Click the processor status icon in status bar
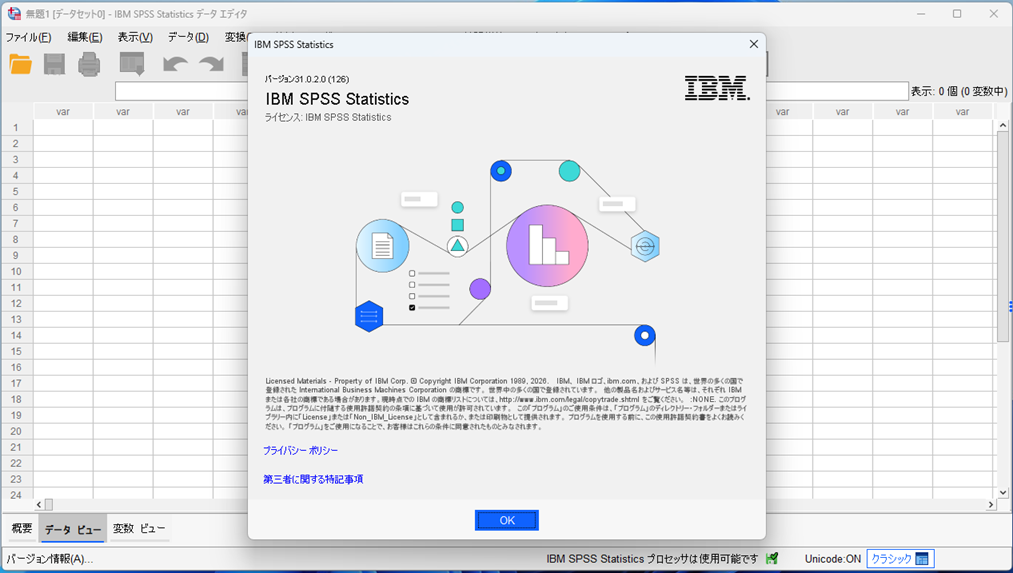Image resolution: width=1013 pixels, height=573 pixels. tap(772, 558)
